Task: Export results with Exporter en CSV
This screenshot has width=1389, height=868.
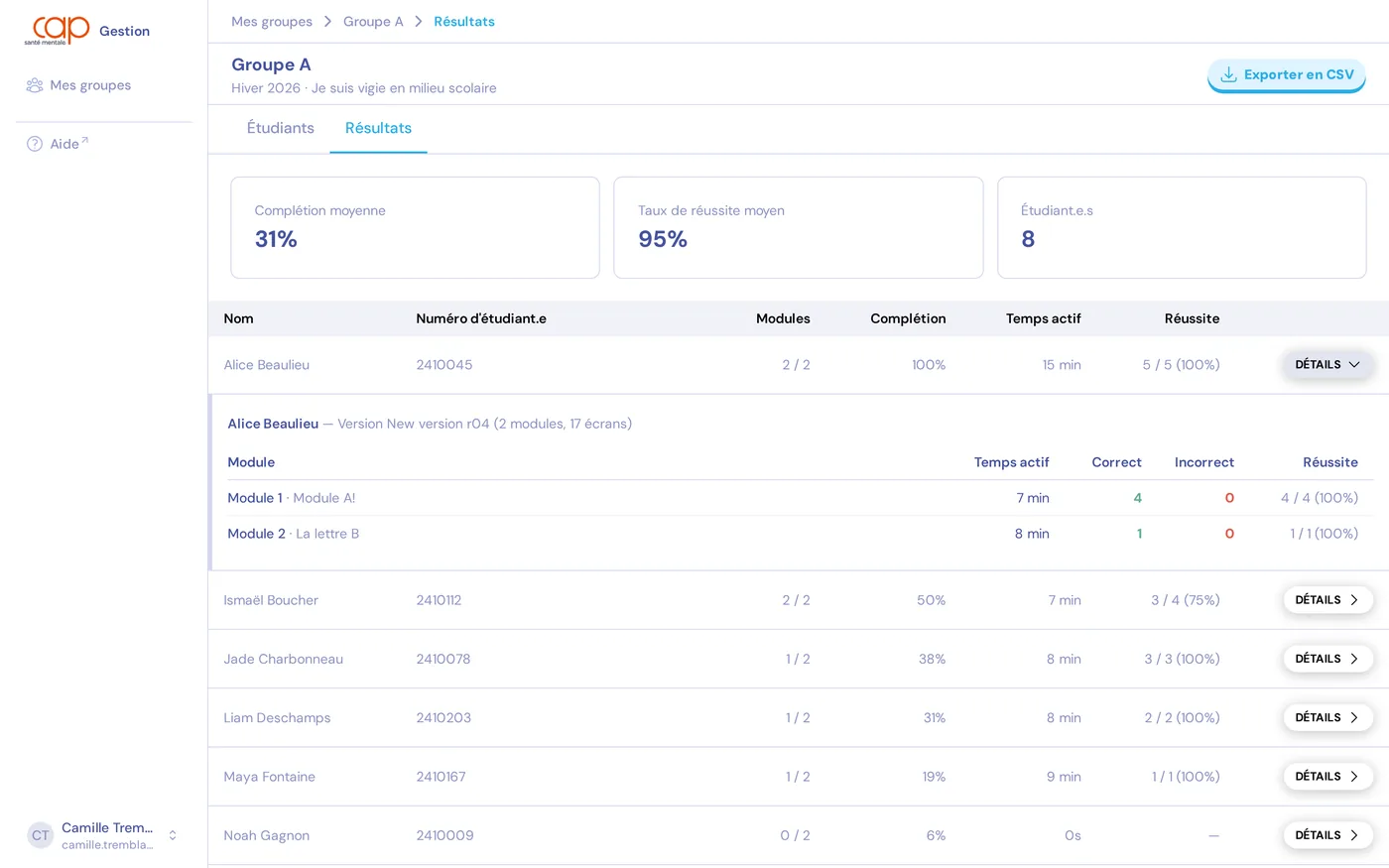Action: (1287, 74)
